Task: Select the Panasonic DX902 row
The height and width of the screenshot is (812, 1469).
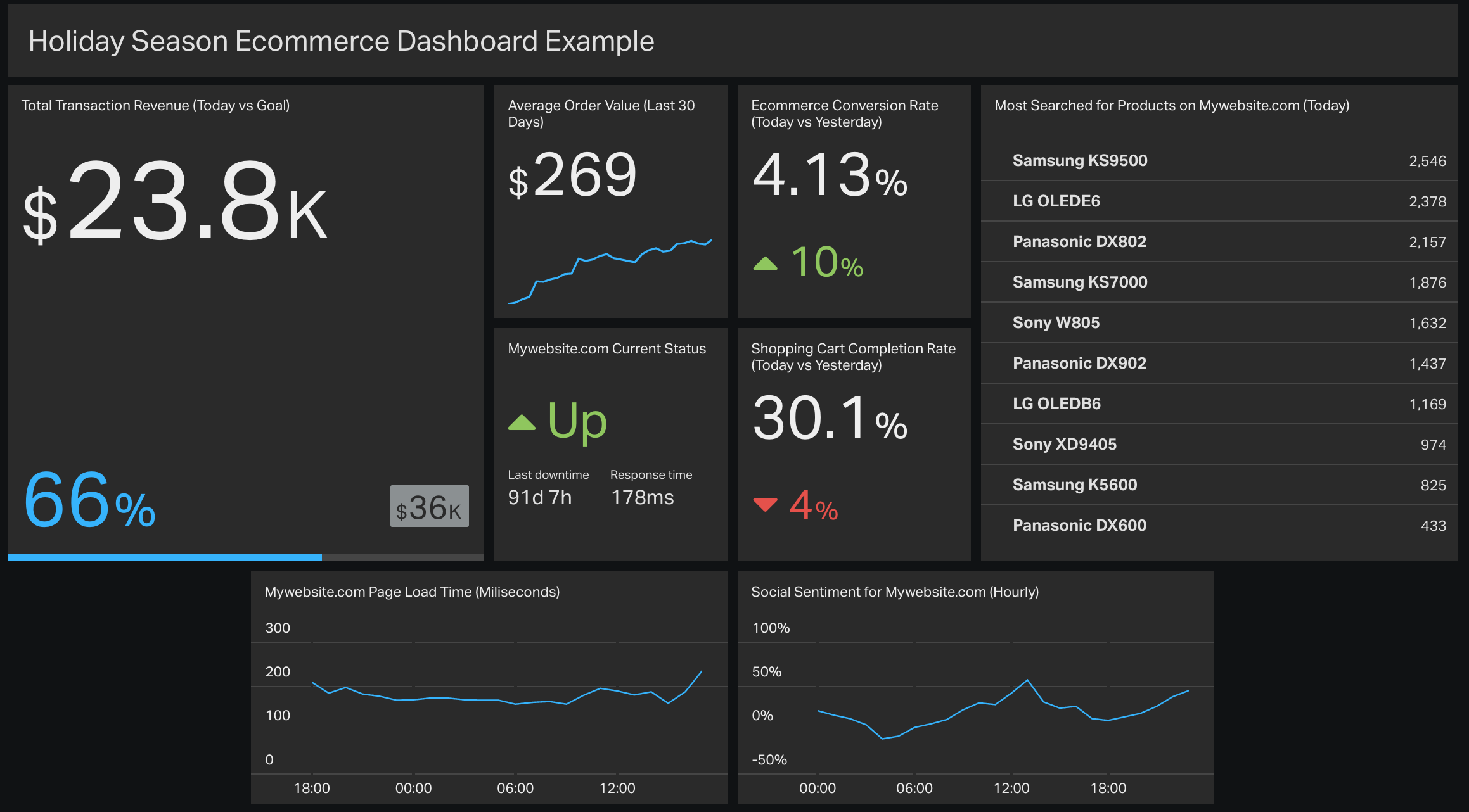Action: click(x=1219, y=364)
